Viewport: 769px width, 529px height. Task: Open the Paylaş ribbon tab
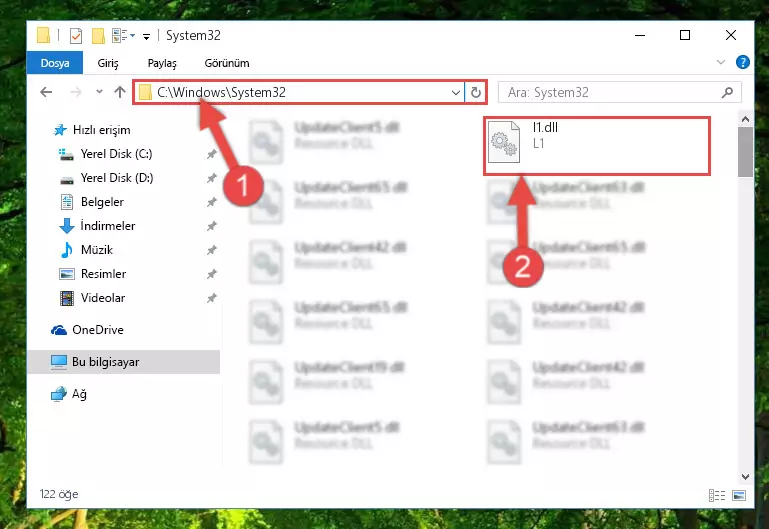pos(162,63)
